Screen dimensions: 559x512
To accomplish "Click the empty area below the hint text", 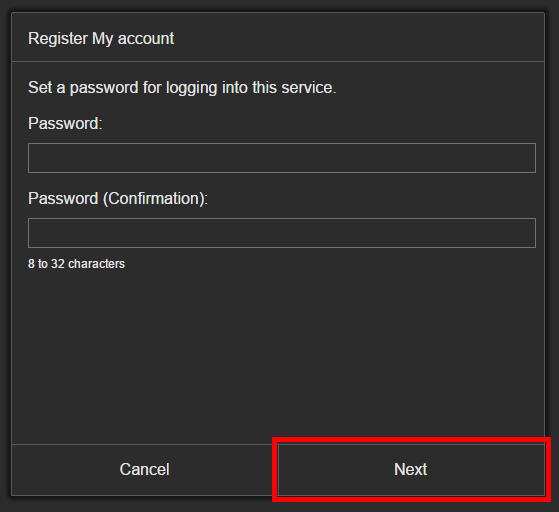I will tap(278, 357).
